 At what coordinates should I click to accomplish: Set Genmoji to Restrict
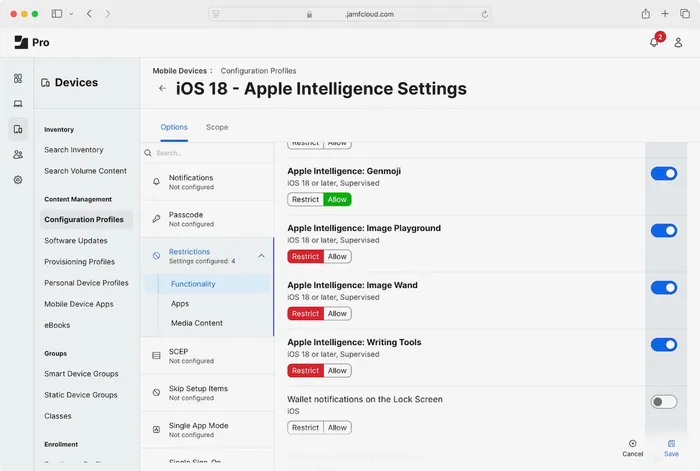[305, 200]
